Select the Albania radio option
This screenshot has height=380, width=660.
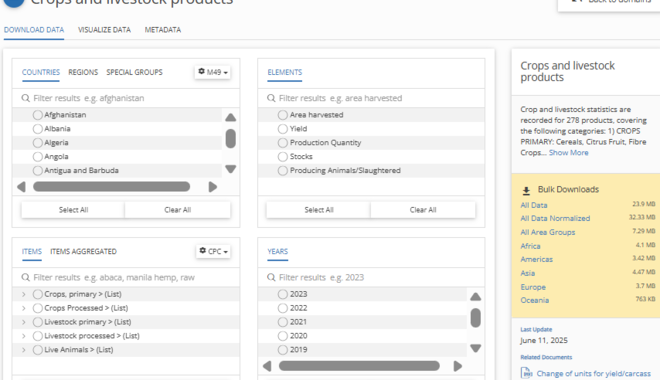(37, 128)
